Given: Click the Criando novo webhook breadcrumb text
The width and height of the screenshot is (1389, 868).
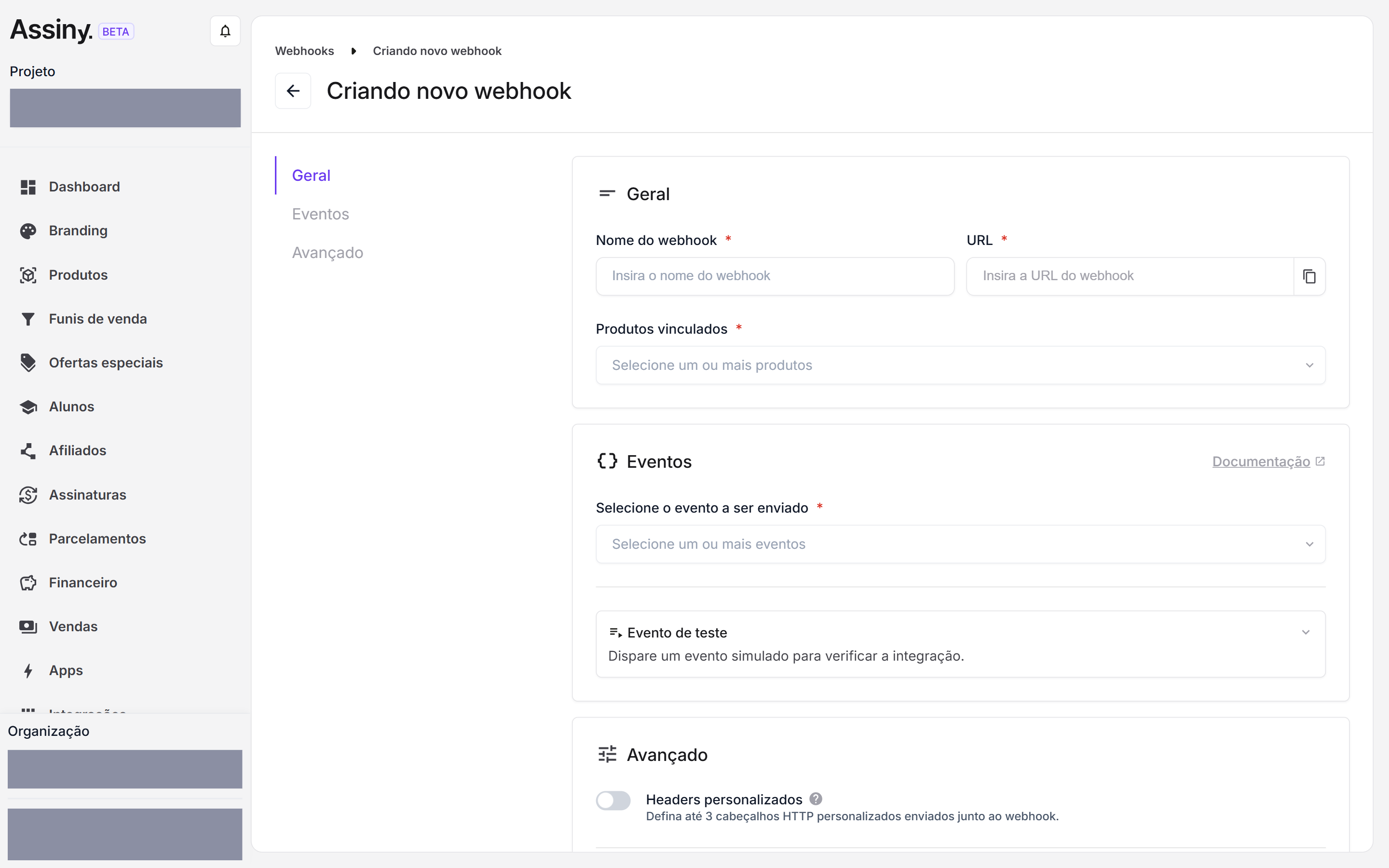Looking at the screenshot, I should click(x=437, y=51).
